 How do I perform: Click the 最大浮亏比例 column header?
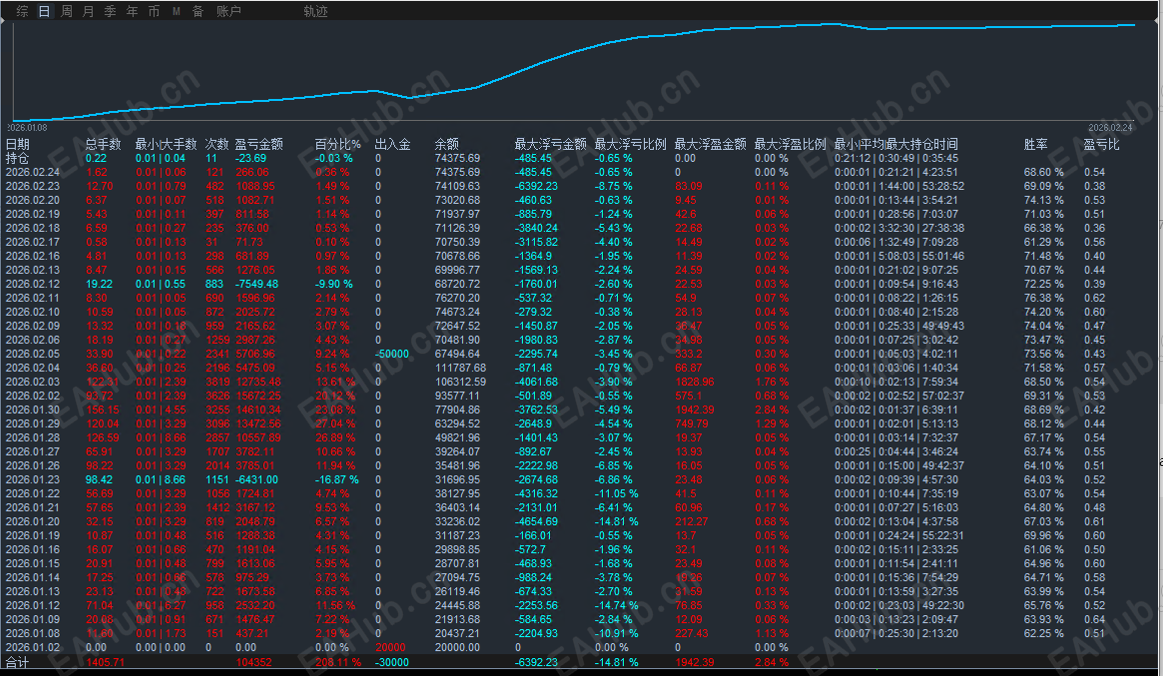click(630, 144)
